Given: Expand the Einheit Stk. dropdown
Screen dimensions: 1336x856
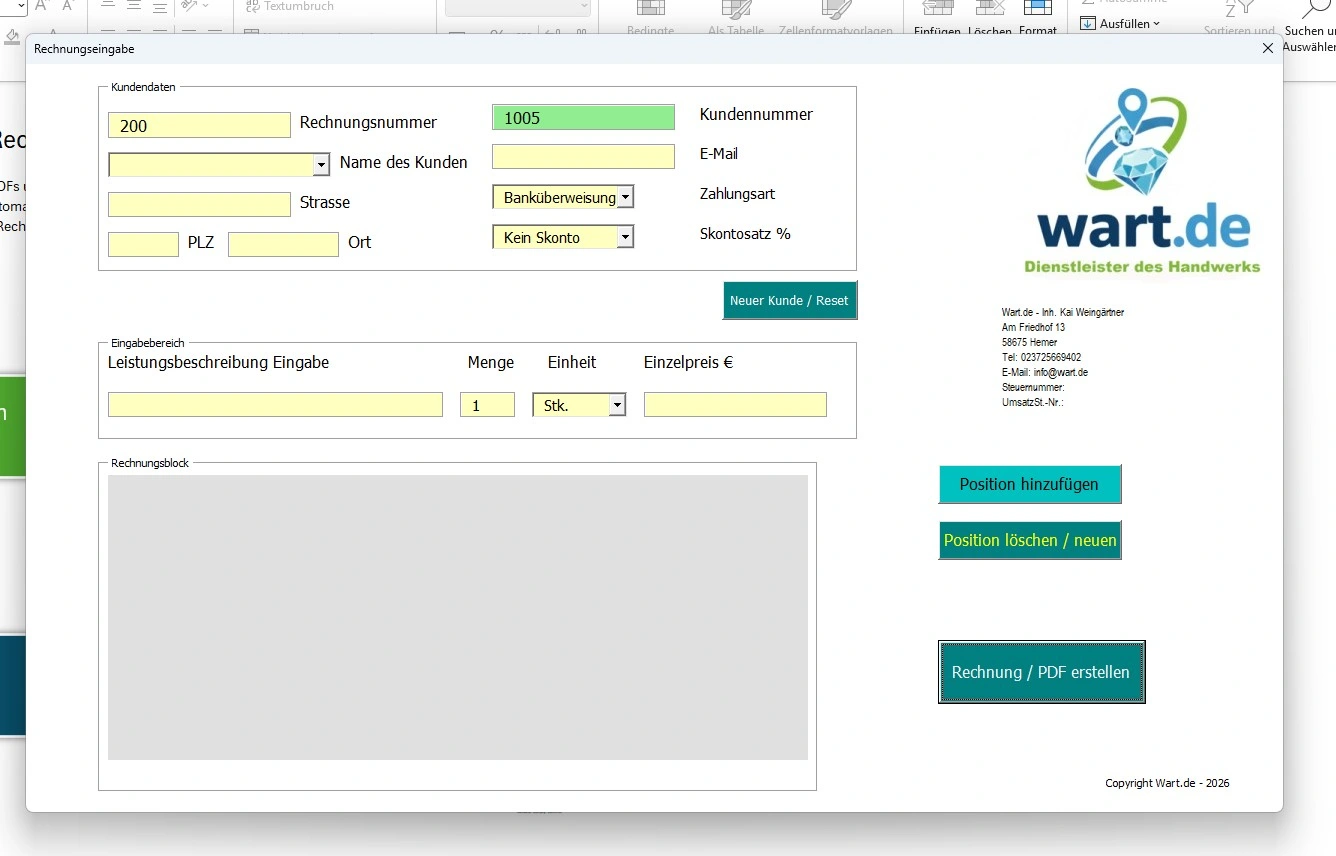Looking at the screenshot, I should [x=617, y=405].
